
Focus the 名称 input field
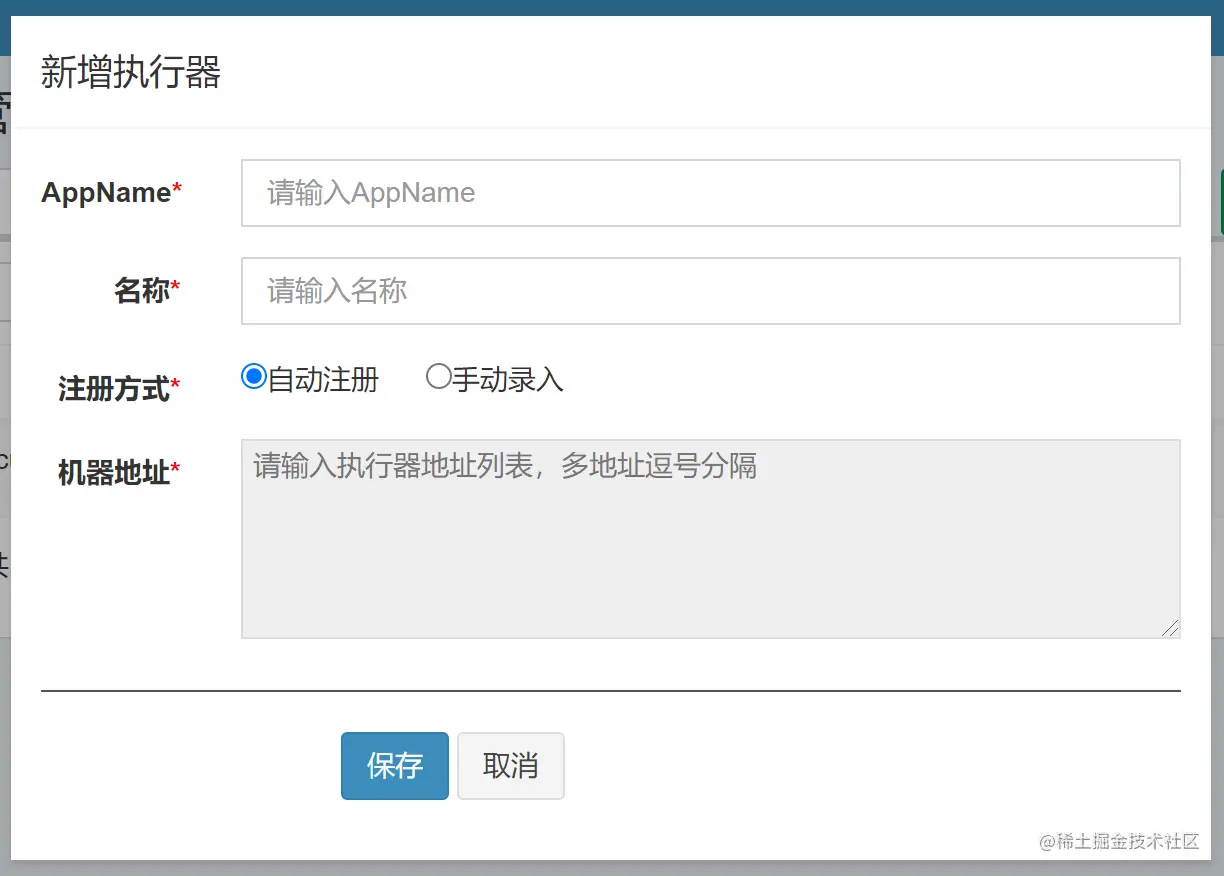(x=710, y=291)
